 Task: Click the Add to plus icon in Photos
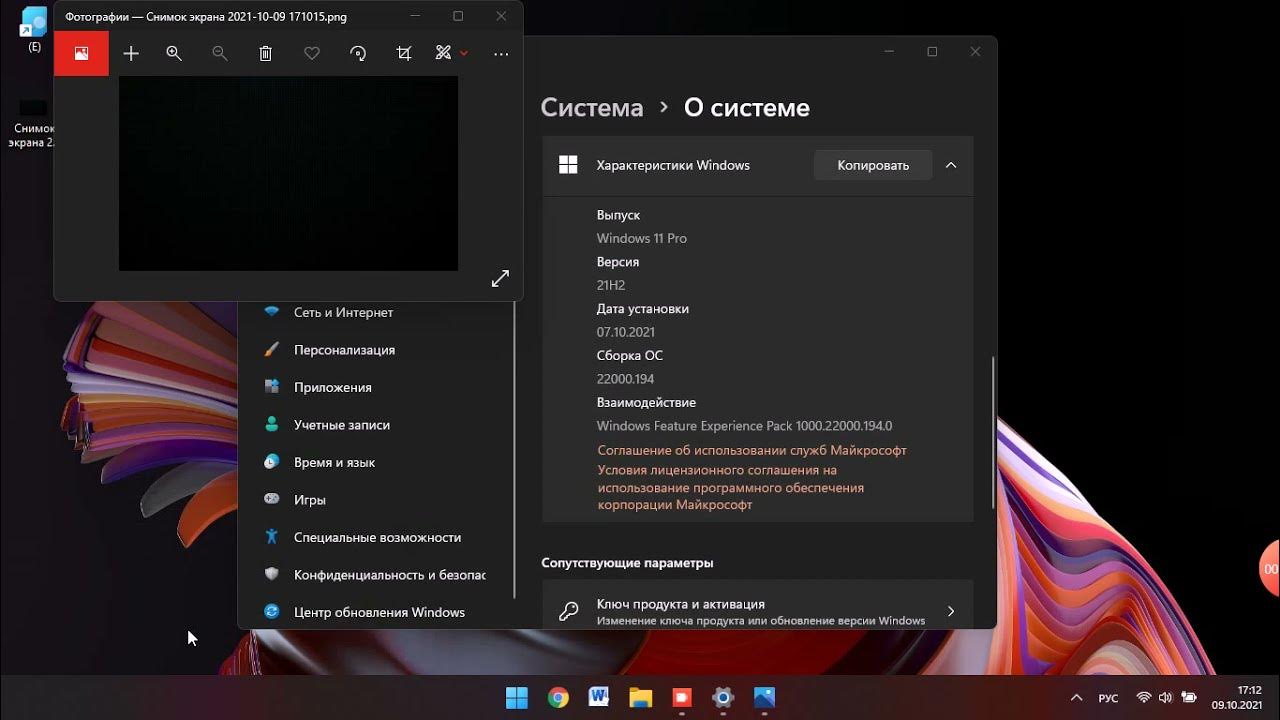131,54
